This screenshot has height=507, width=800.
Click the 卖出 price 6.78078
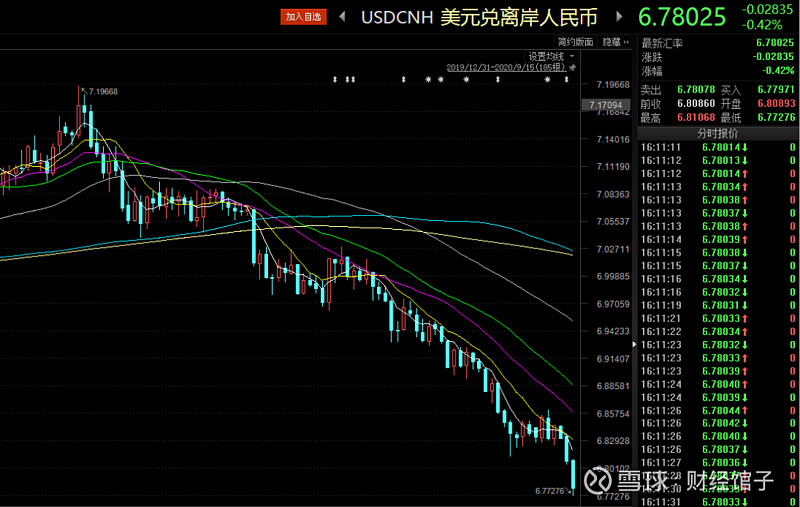[696, 90]
